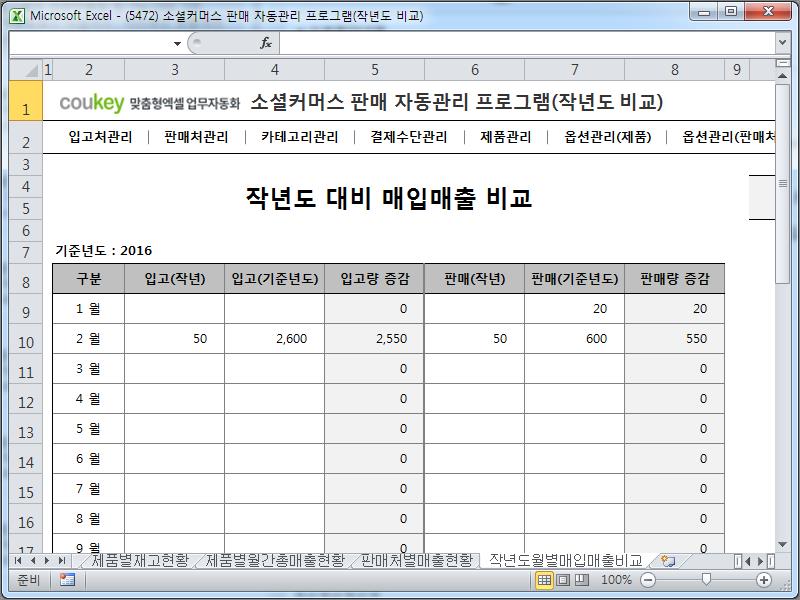Click the 판매량 증감 header cell

tap(674, 279)
